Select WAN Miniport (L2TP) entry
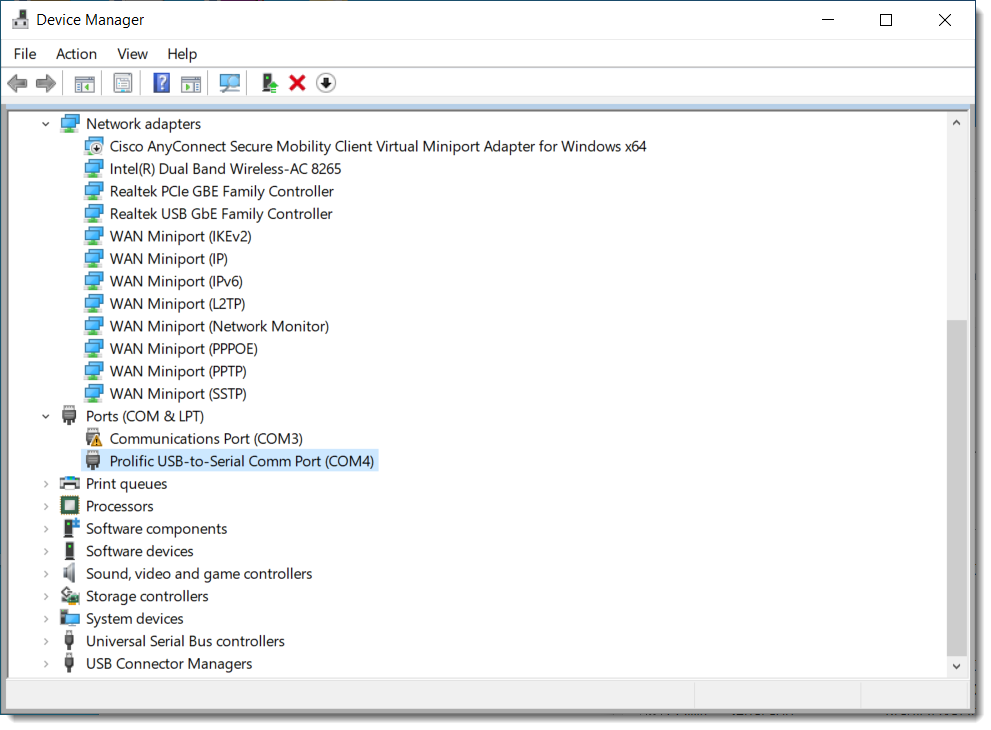This screenshot has width=991, height=730. [x=177, y=303]
